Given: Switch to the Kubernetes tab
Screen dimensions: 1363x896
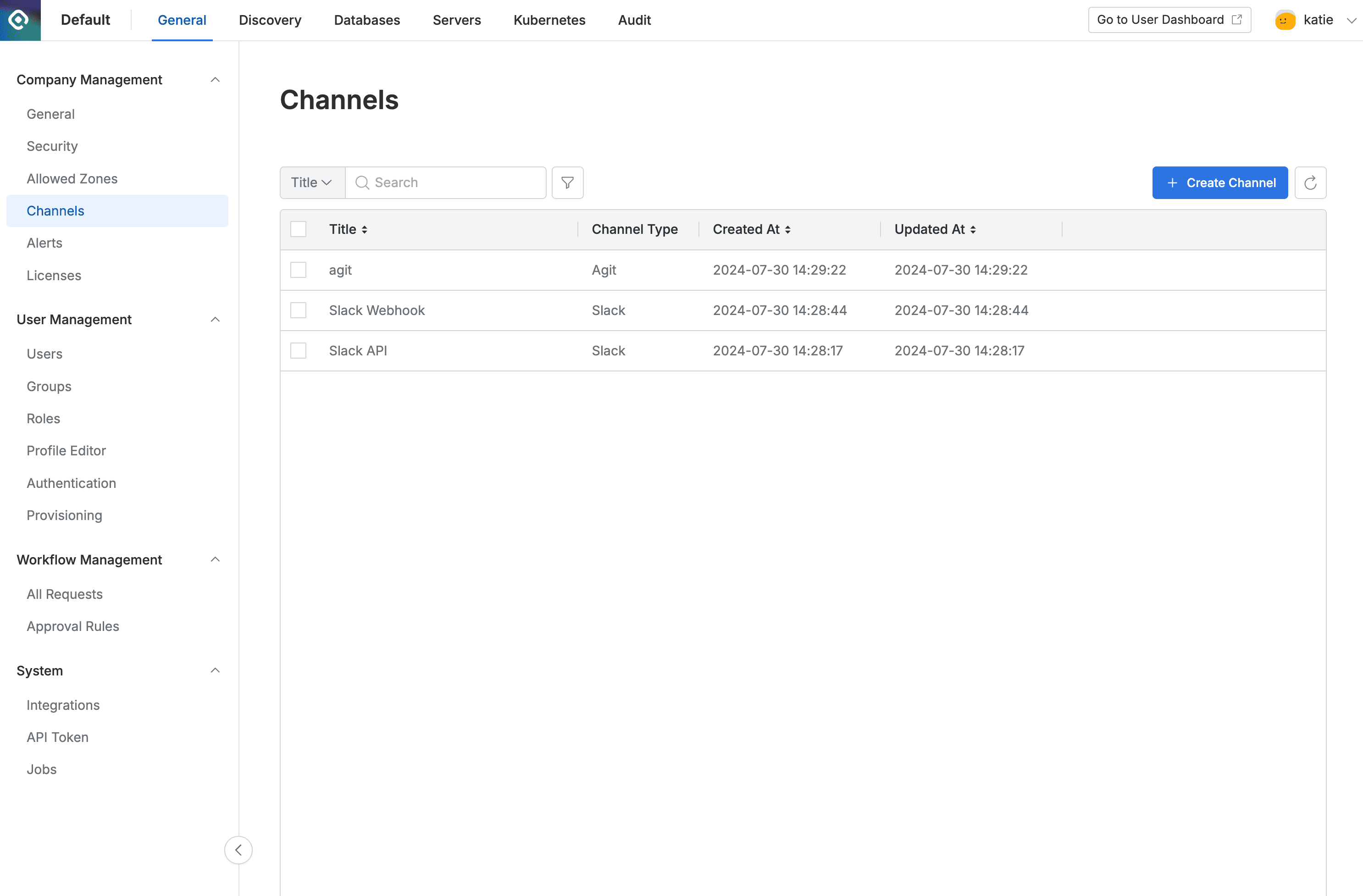Looking at the screenshot, I should point(549,20).
